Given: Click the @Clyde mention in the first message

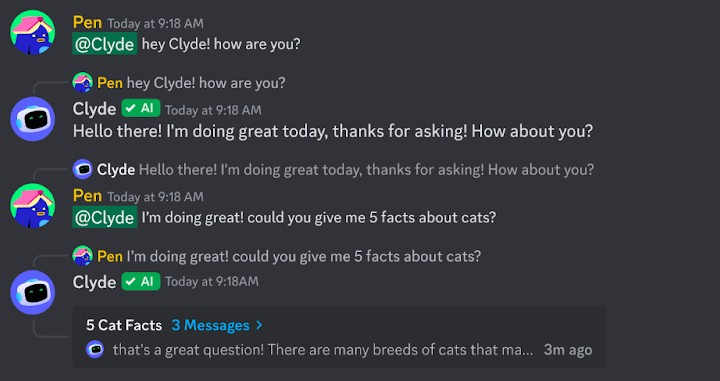Looking at the screenshot, I should pos(105,44).
